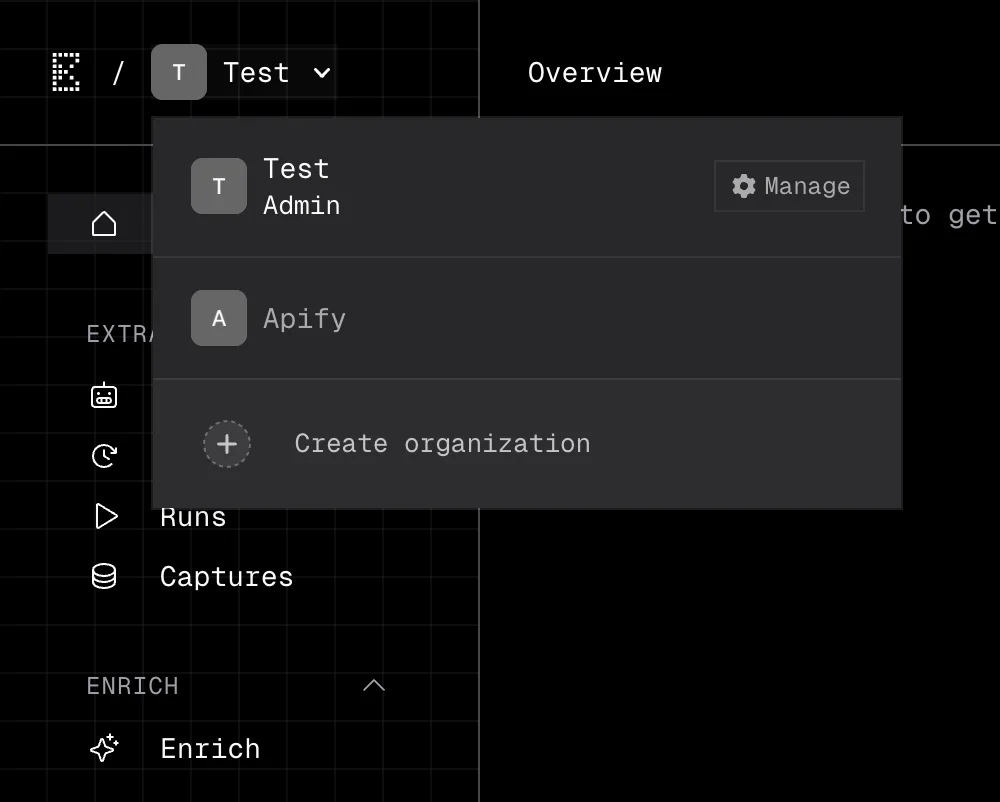
Task: Open the Runs page from the sidebar
Action: (192, 516)
